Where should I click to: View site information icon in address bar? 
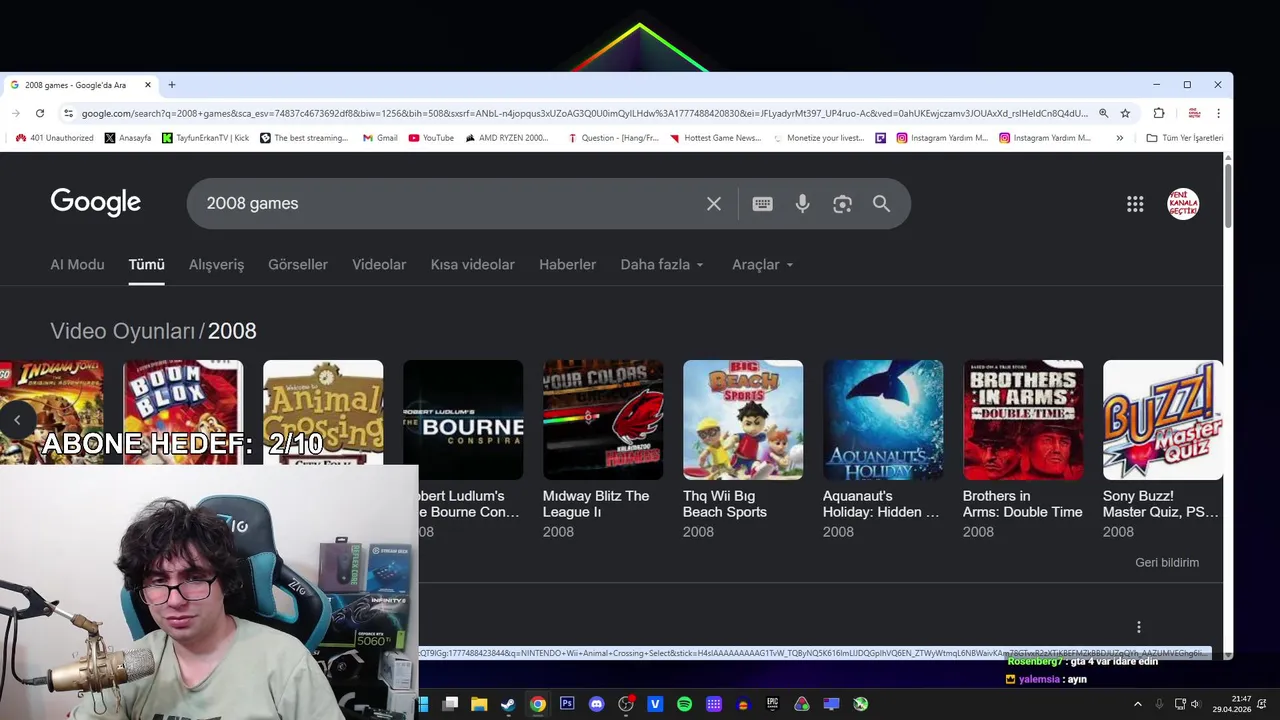[x=68, y=113]
